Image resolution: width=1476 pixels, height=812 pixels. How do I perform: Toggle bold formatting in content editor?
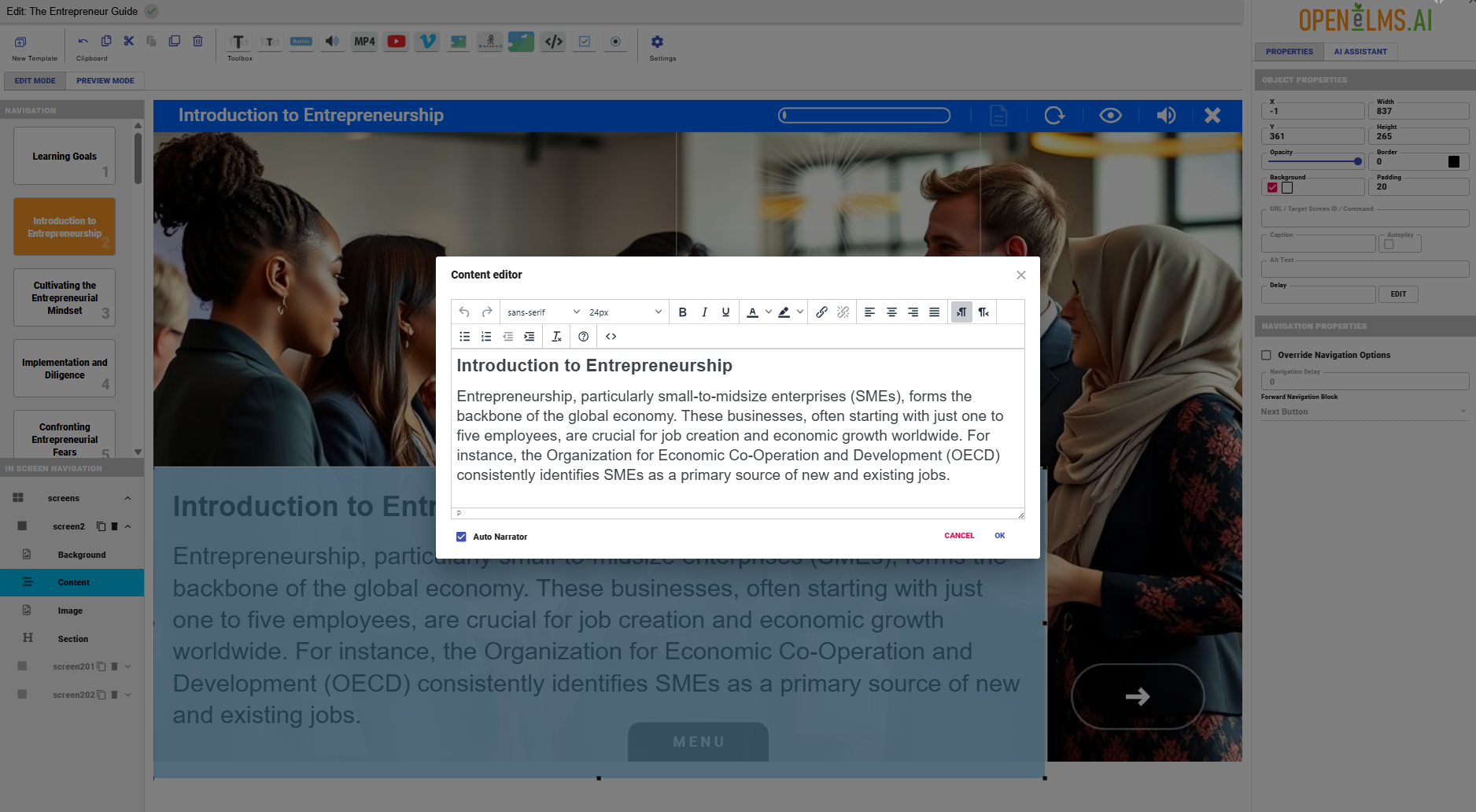click(x=682, y=312)
